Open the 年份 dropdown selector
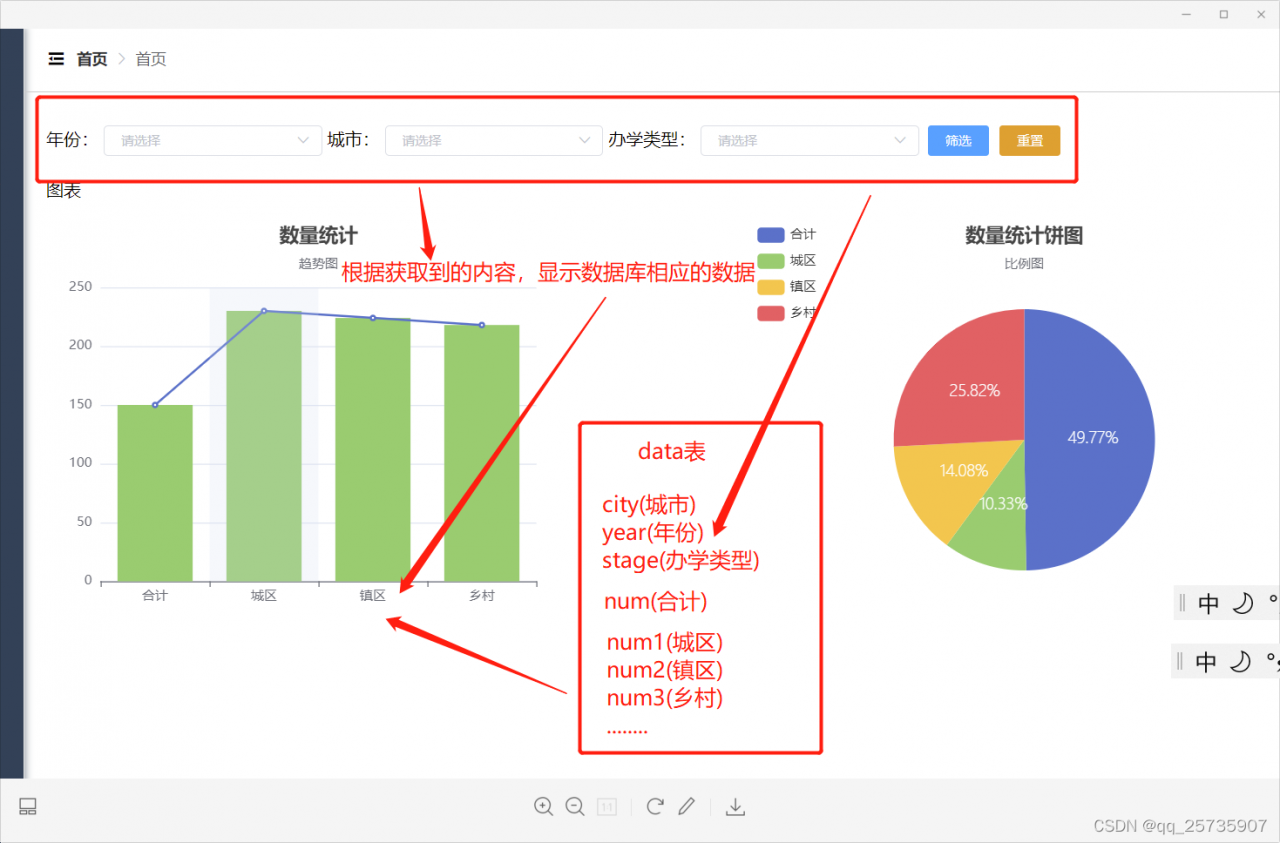Screen dimensions: 1280x843 pos(213,141)
